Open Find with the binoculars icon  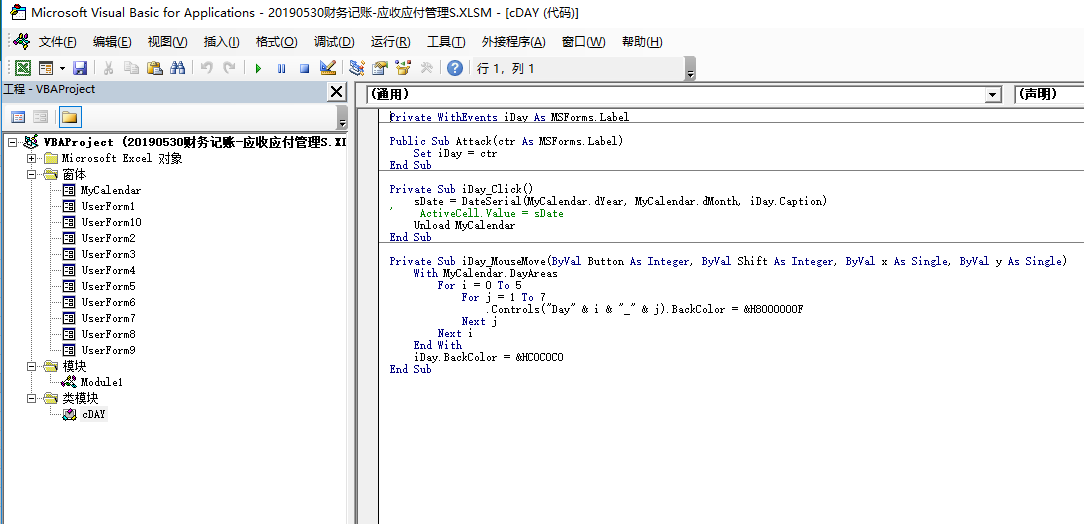(177, 68)
